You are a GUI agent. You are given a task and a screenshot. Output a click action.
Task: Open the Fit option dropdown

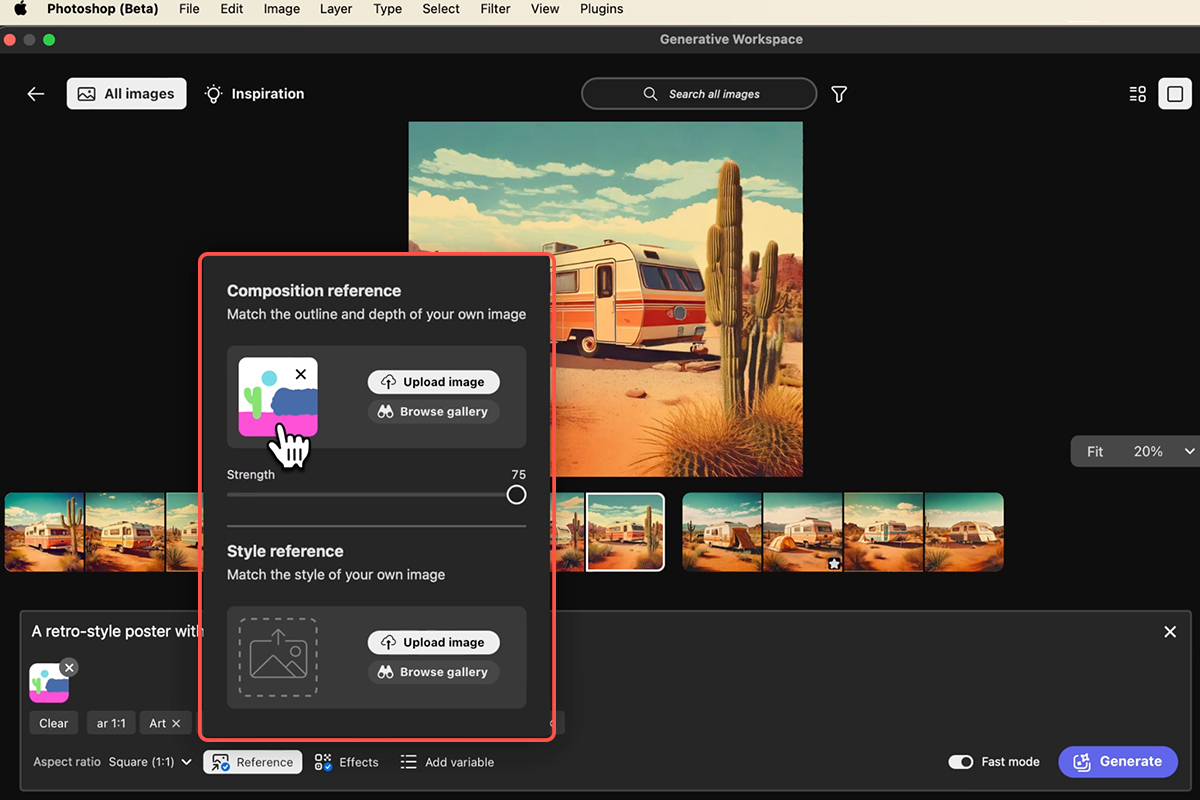tap(1095, 451)
